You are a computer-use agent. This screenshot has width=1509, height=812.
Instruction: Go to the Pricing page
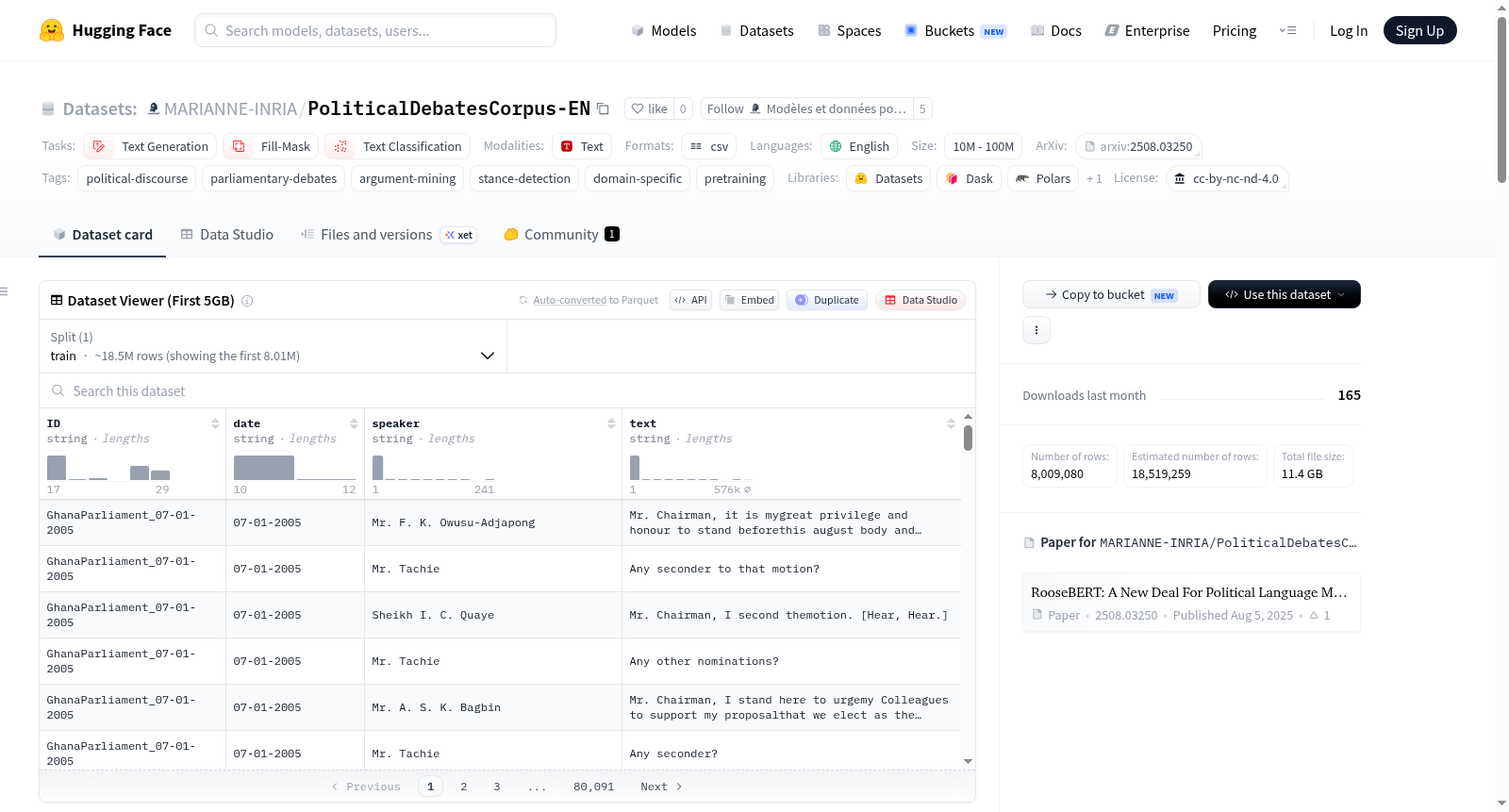pyautogui.click(x=1234, y=30)
